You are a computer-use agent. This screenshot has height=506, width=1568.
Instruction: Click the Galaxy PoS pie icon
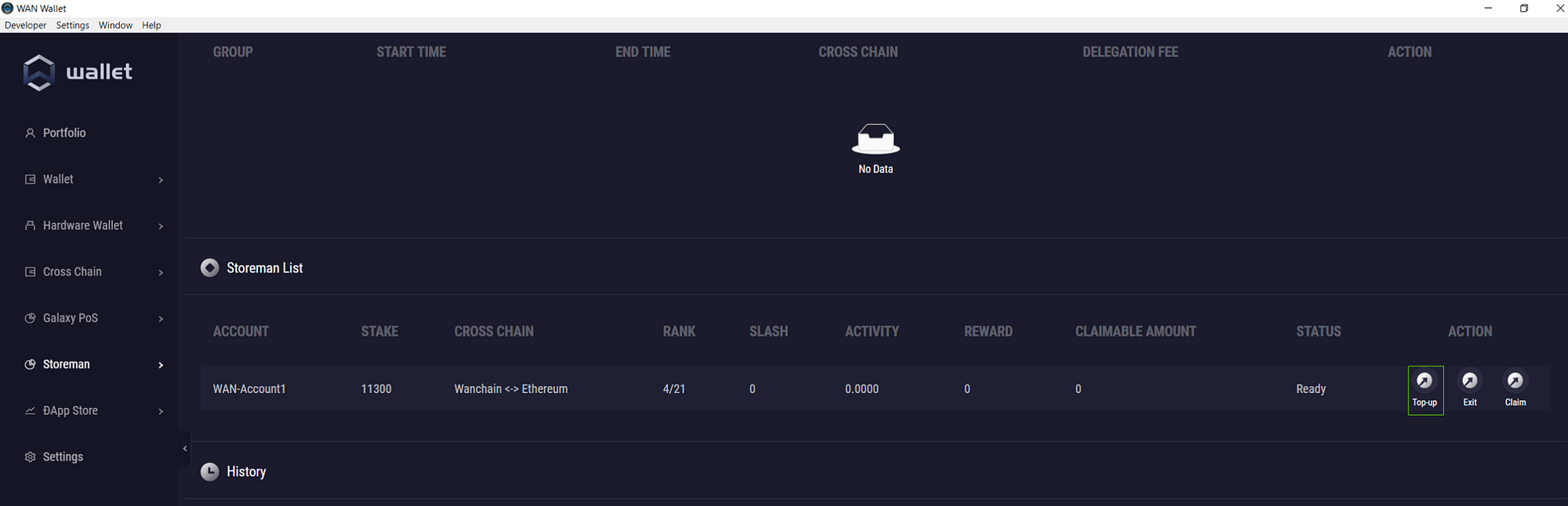pyautogui.click(x=30, y=319)
